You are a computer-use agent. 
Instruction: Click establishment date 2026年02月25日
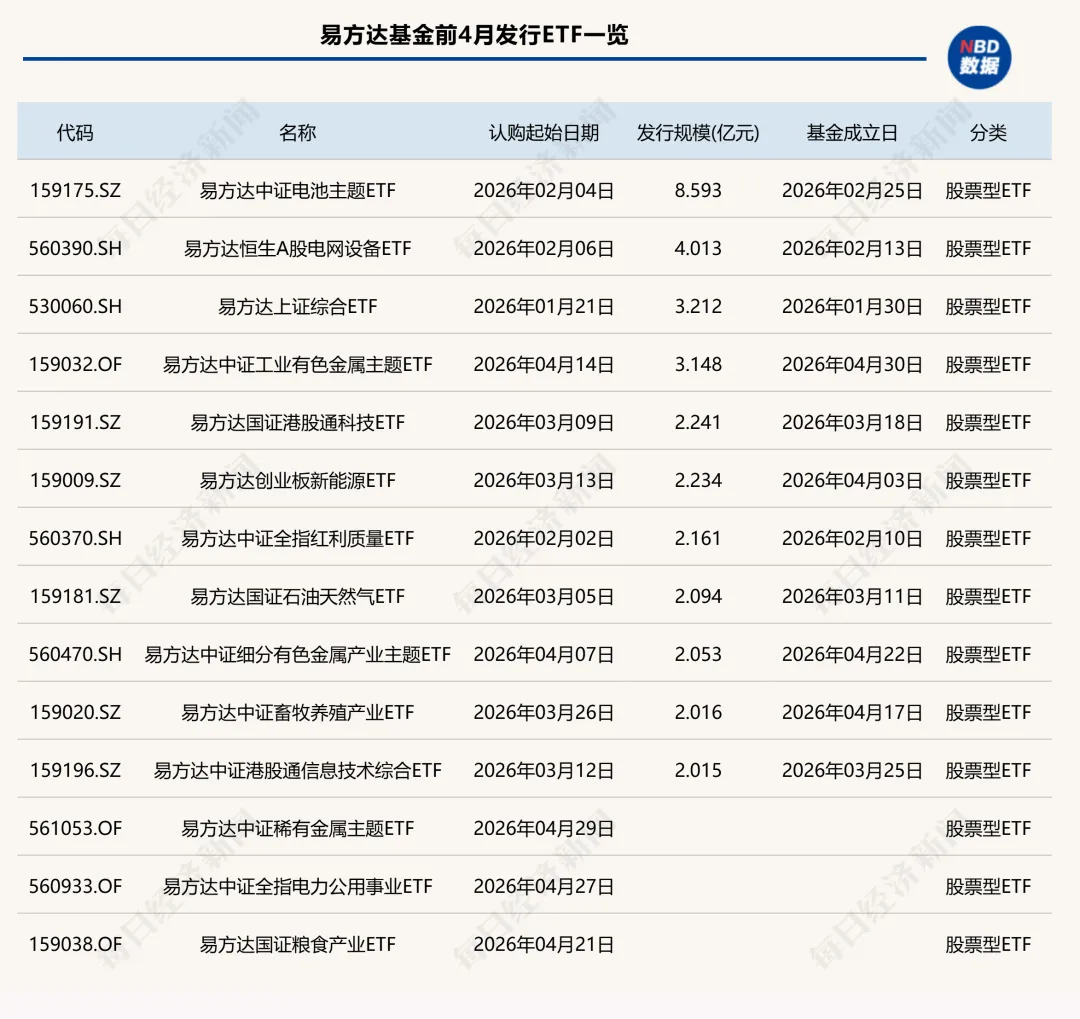(852, 190)
